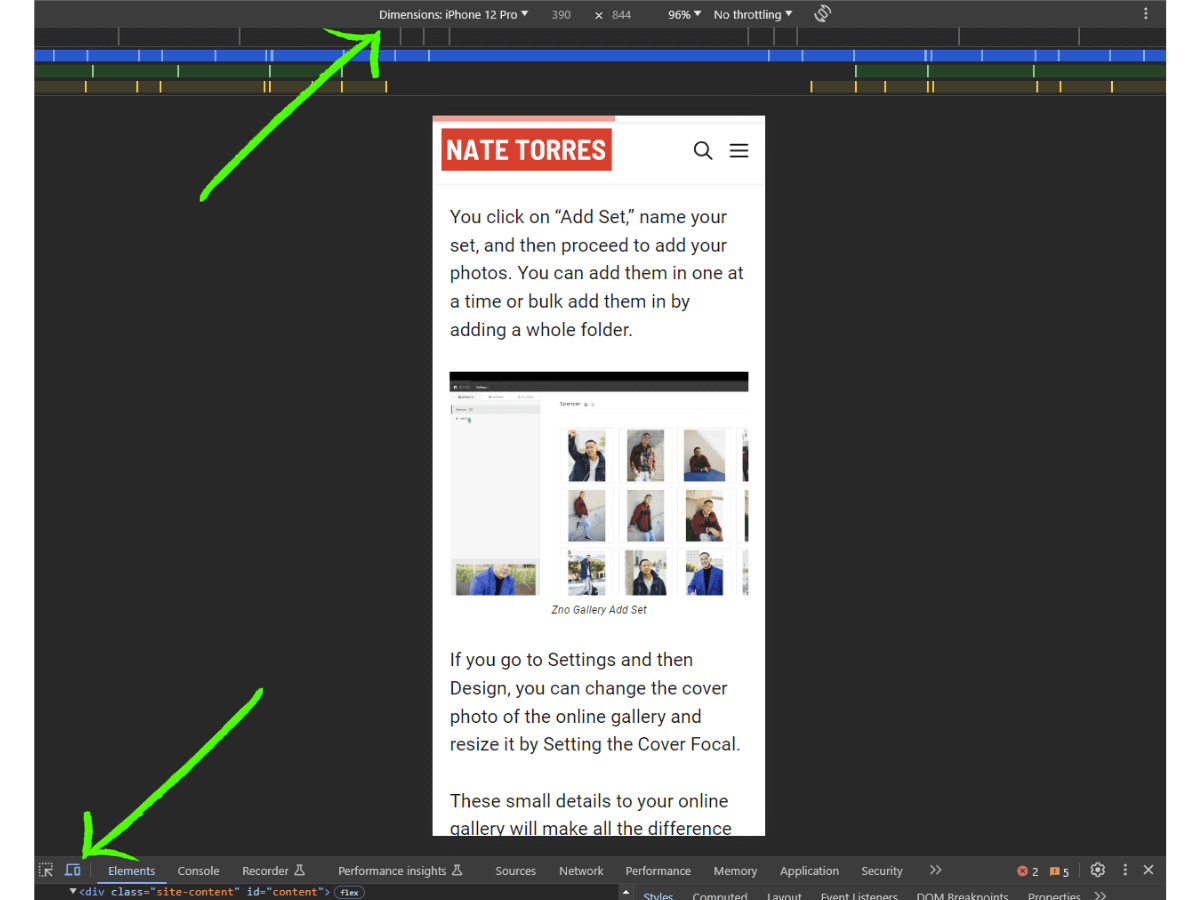This screenshot has height=900, width=1200.
Task: Click the rotate device orientation icon
Action: pyautogui.click(x=822, y=14)
